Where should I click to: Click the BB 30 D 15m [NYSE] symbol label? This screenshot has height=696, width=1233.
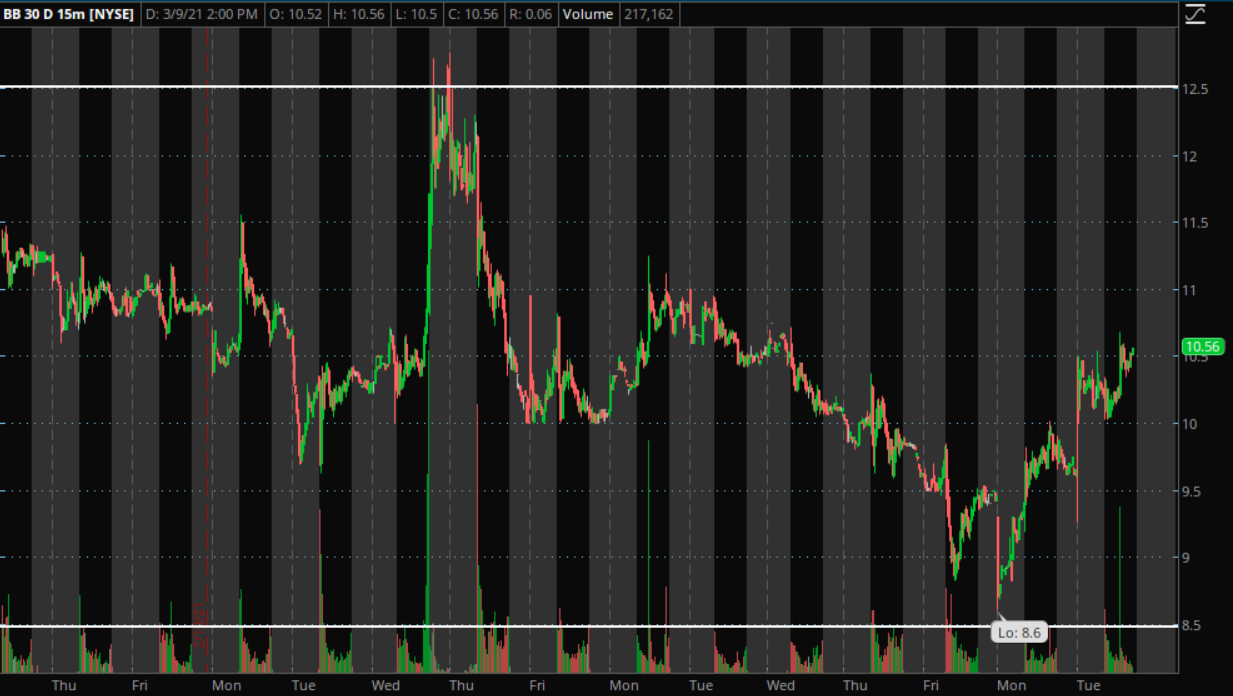[68, 15]
